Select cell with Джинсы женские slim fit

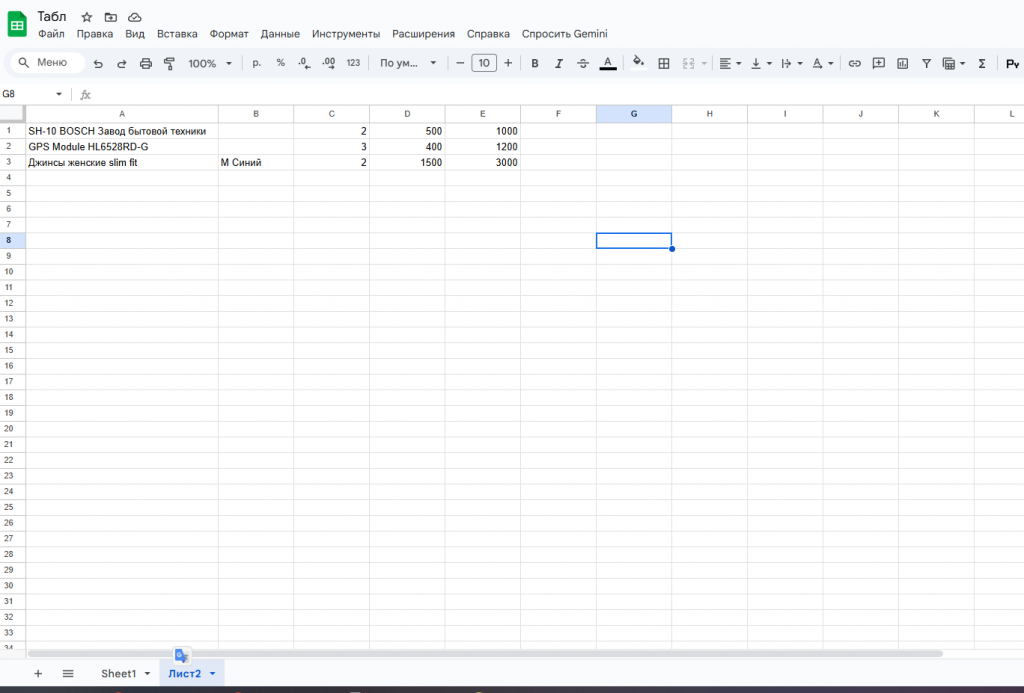(x=121, y=163)
